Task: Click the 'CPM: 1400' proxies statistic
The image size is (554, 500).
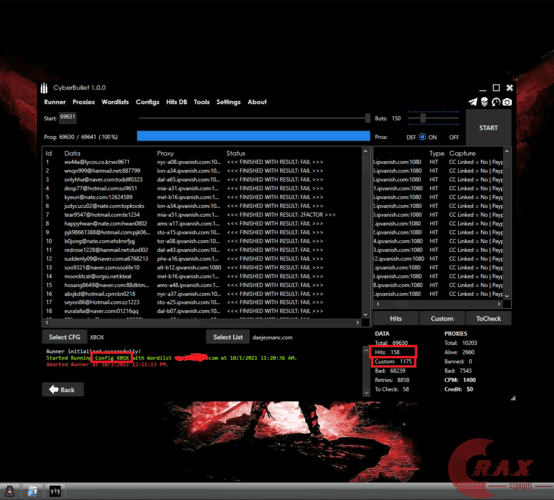Action: (x=460, y=380)
